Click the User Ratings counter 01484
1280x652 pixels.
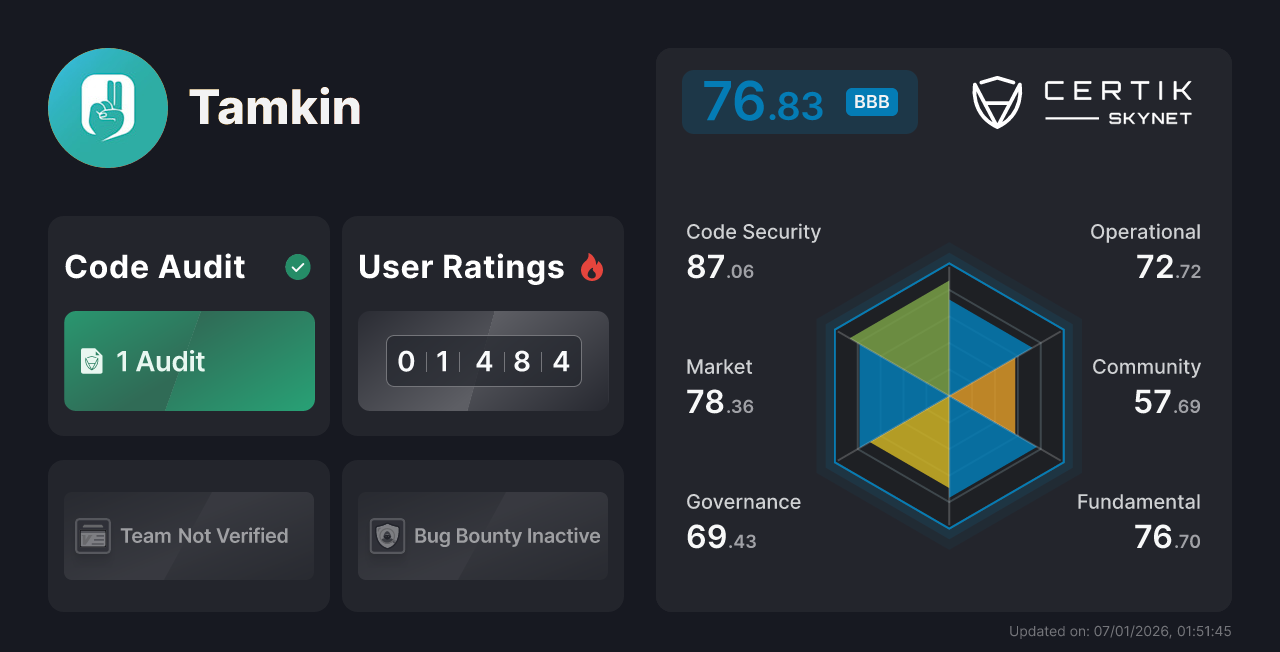click(x=483, y=361)
